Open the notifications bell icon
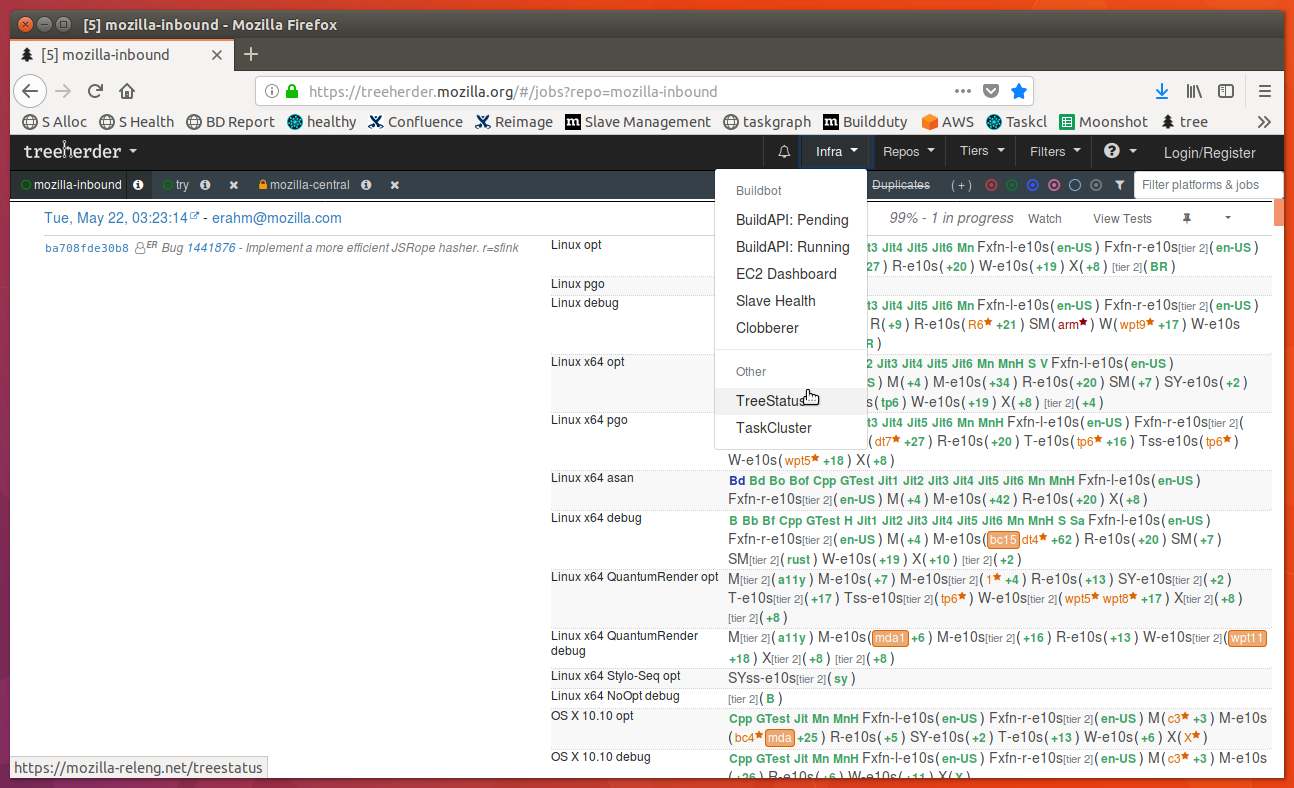 click(784, 152)
